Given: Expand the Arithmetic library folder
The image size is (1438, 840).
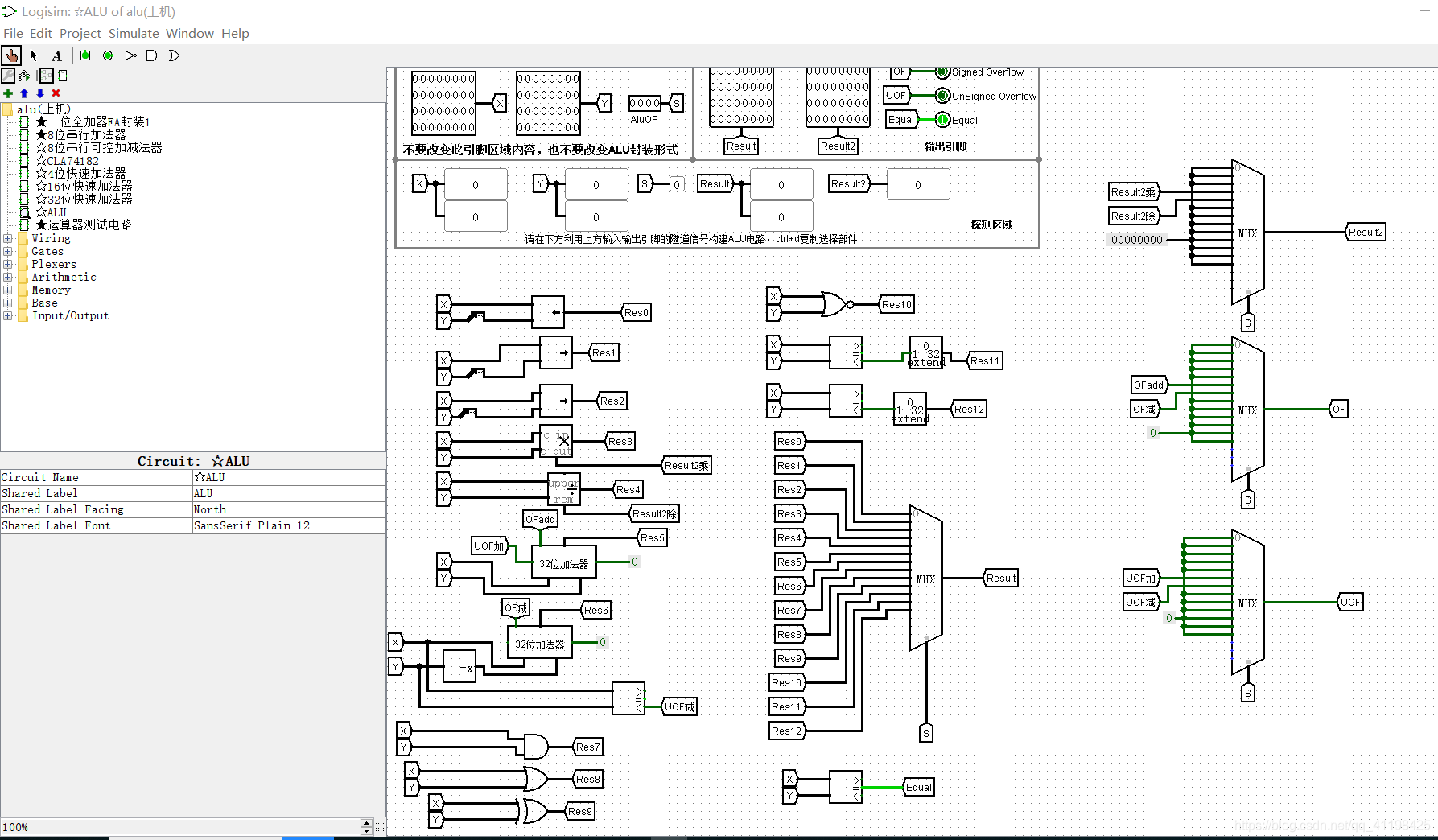Looking at the screenshot, I should click(7, 277).
